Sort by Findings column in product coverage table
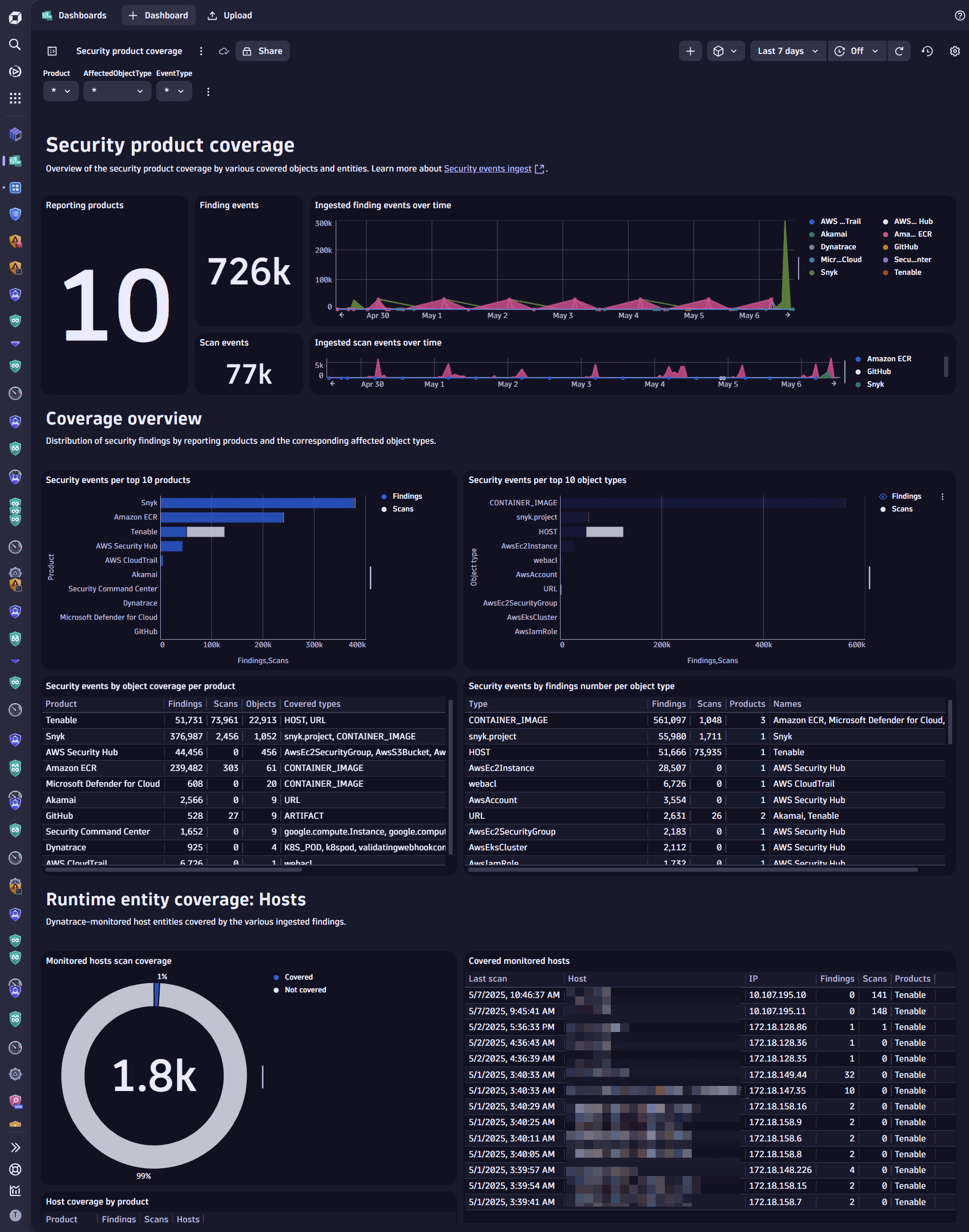 (x=185, y=704)
